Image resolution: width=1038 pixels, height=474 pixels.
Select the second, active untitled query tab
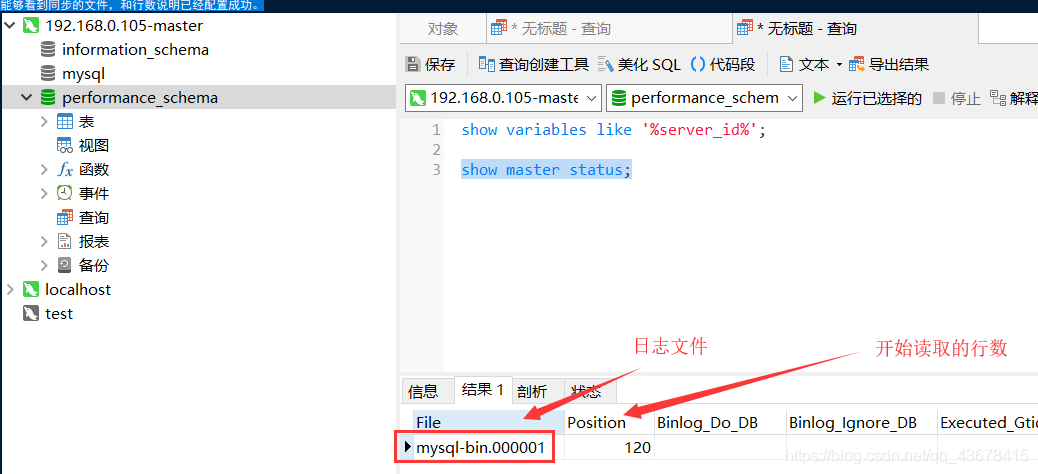click(855, 28)
